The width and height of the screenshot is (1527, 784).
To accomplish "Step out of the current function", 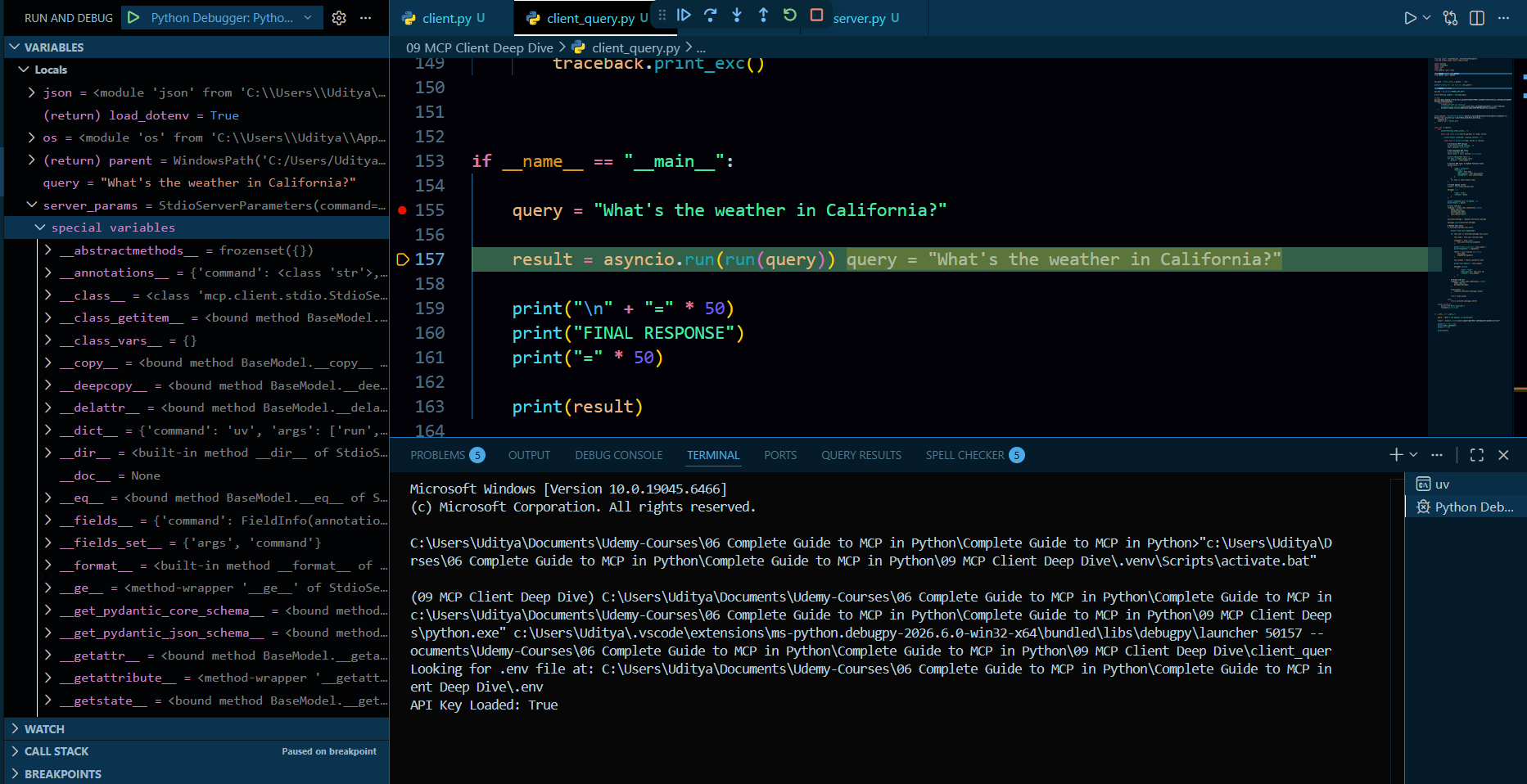I will [763, 15].
